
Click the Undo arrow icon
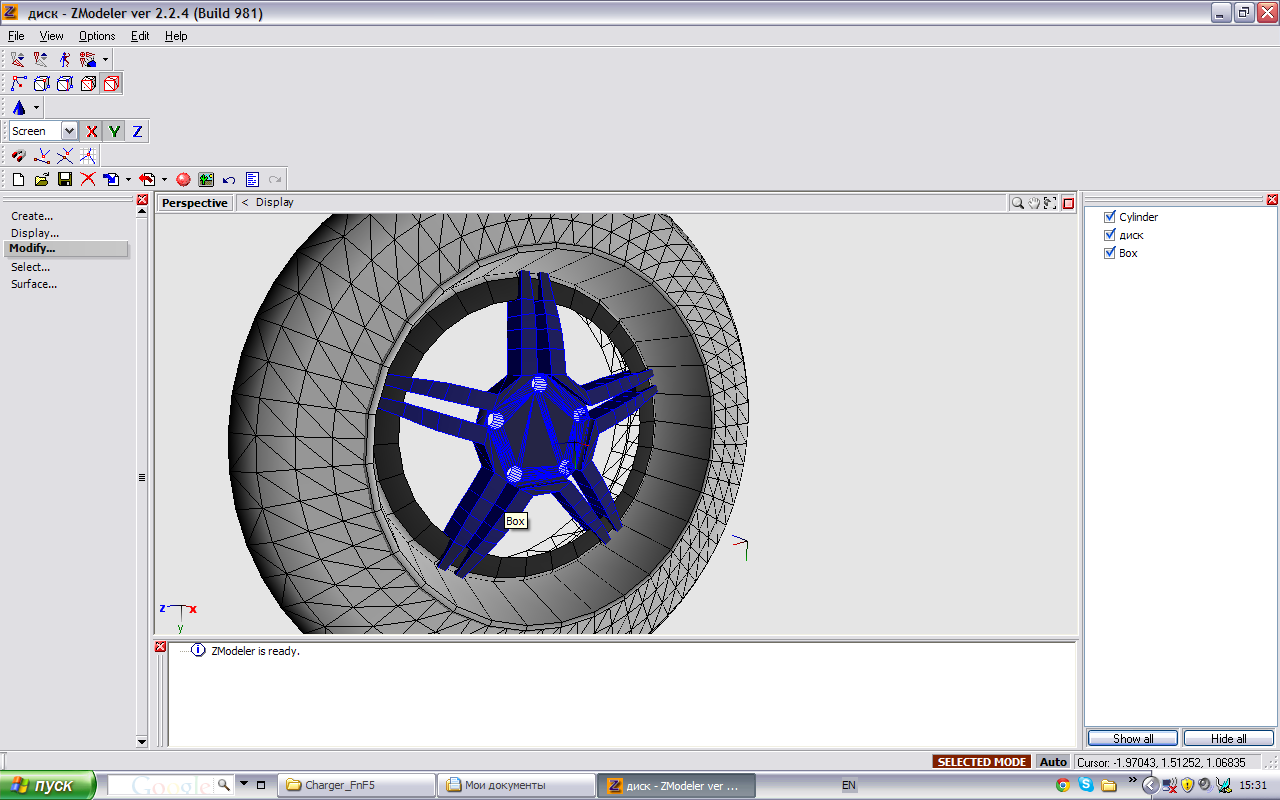[229, 180]
